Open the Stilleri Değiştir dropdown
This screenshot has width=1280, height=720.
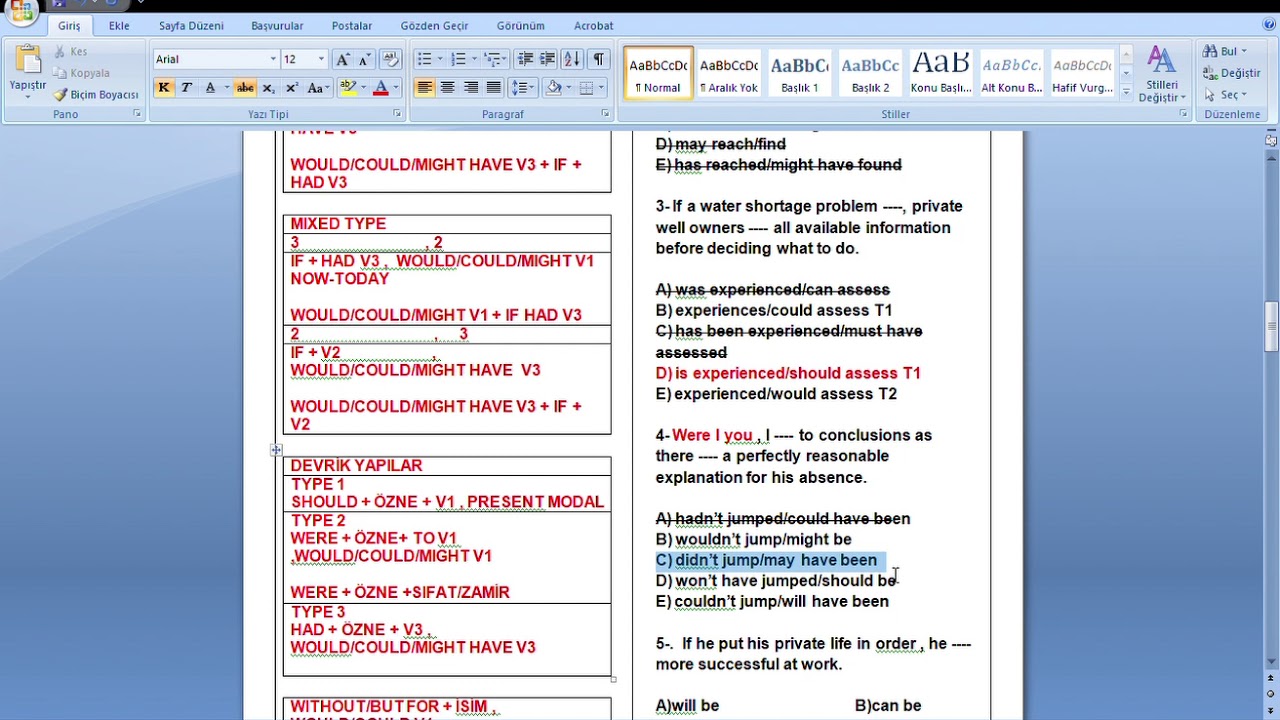pos(1162,75)
